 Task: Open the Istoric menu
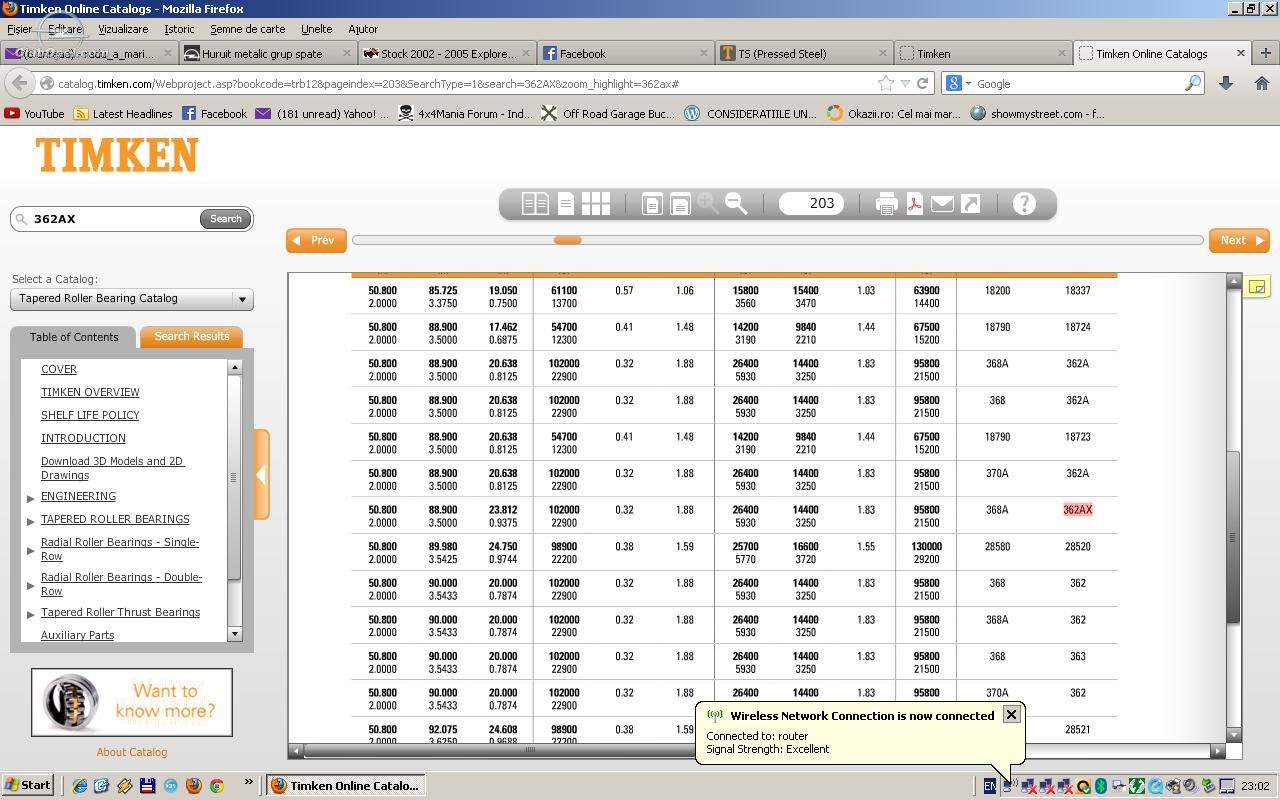click(179, 29)
